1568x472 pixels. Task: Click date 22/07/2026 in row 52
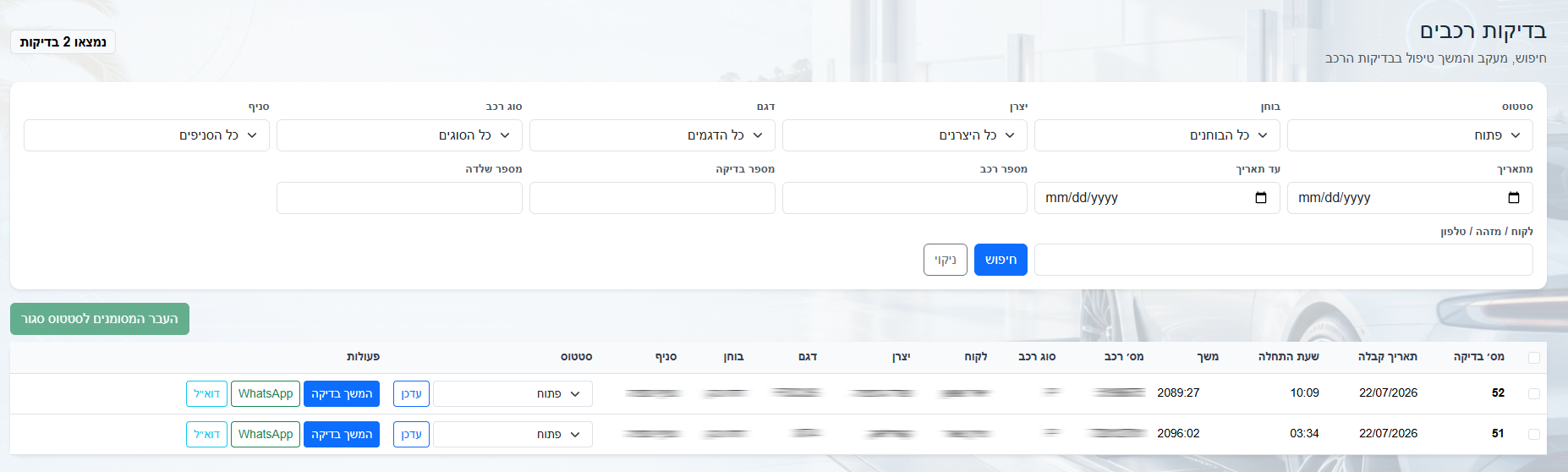point(1388,393)
